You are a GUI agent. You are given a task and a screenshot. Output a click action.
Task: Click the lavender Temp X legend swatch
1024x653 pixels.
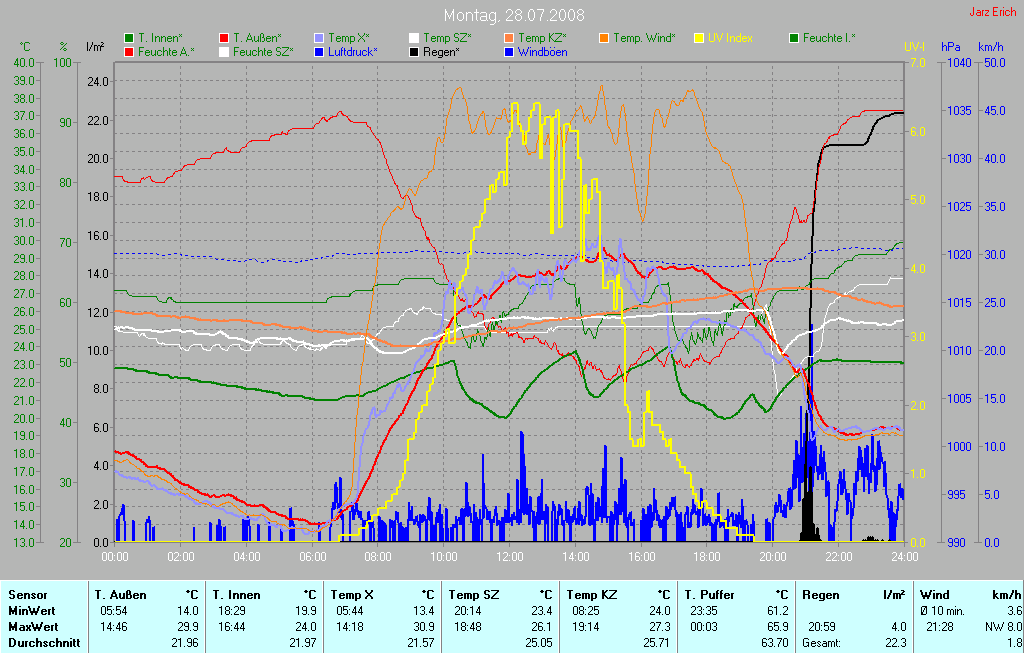[319, 39]
